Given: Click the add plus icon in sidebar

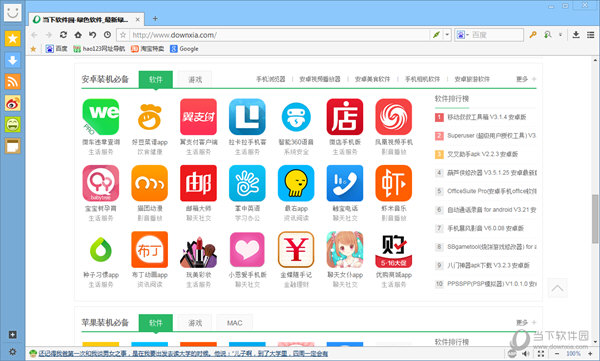Looking at the screenshot, I should 13,335.
